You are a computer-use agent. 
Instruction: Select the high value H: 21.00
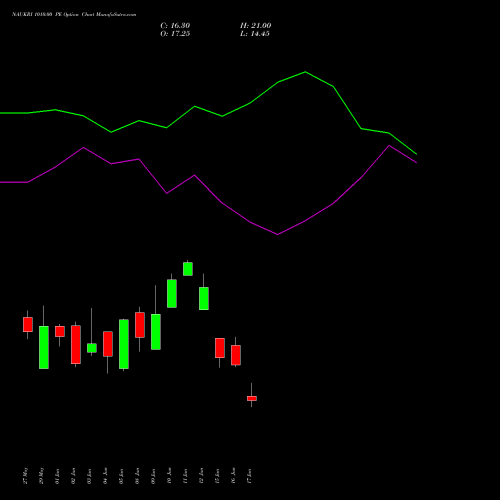(255, 26)
